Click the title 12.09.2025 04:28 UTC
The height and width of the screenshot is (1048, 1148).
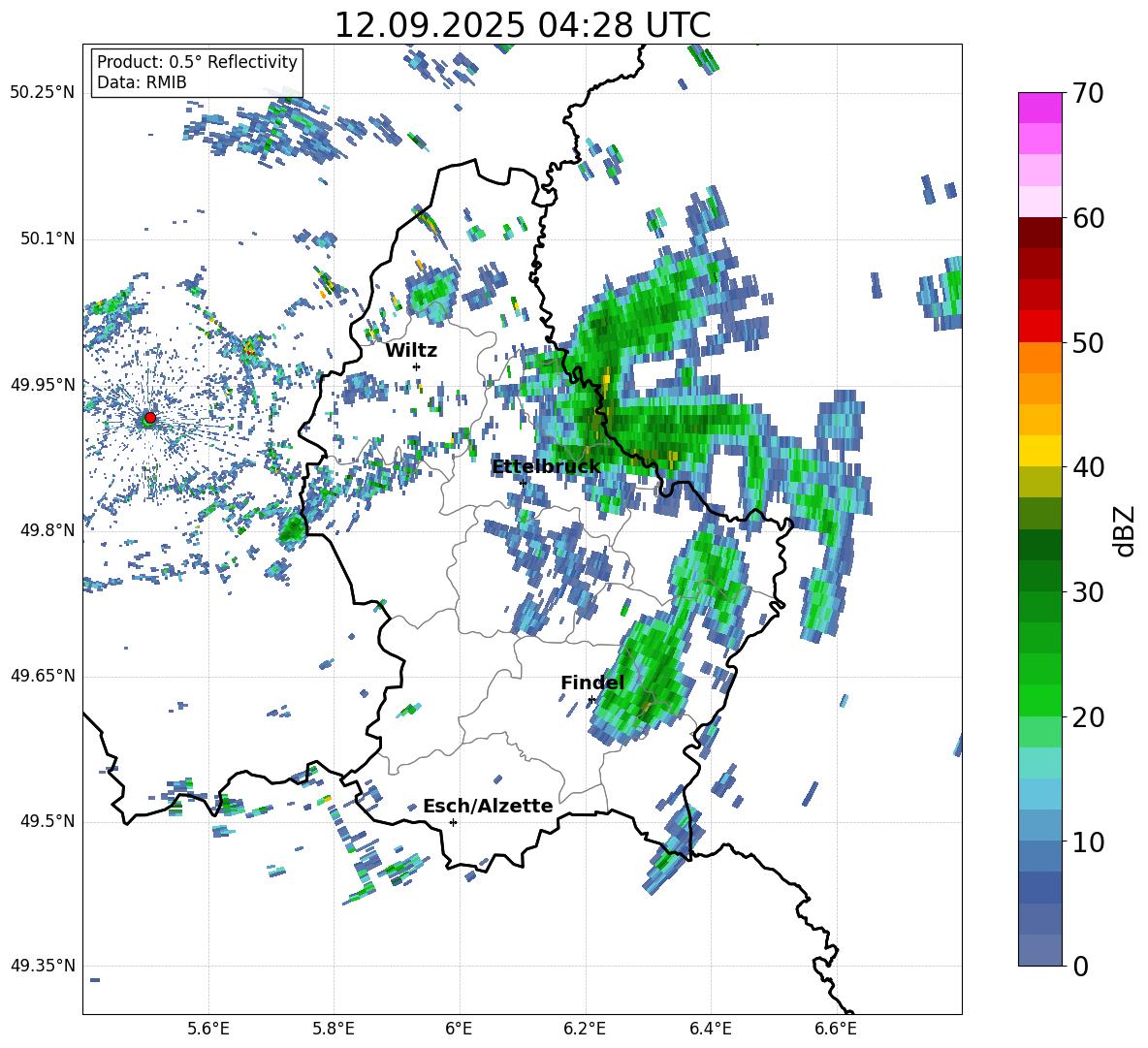click(x=522, y=25)
